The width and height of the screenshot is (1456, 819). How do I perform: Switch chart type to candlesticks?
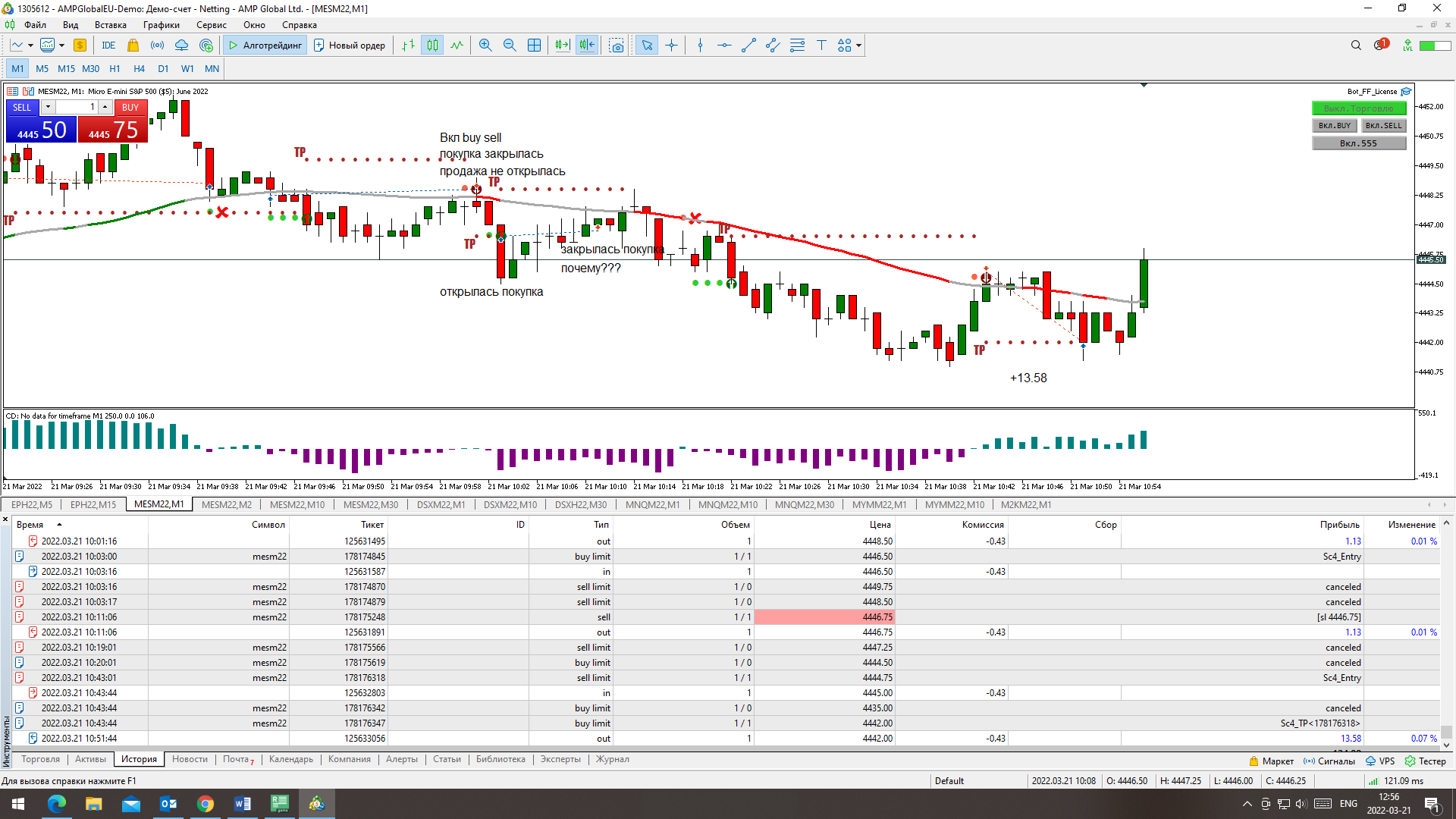[432, 45]
